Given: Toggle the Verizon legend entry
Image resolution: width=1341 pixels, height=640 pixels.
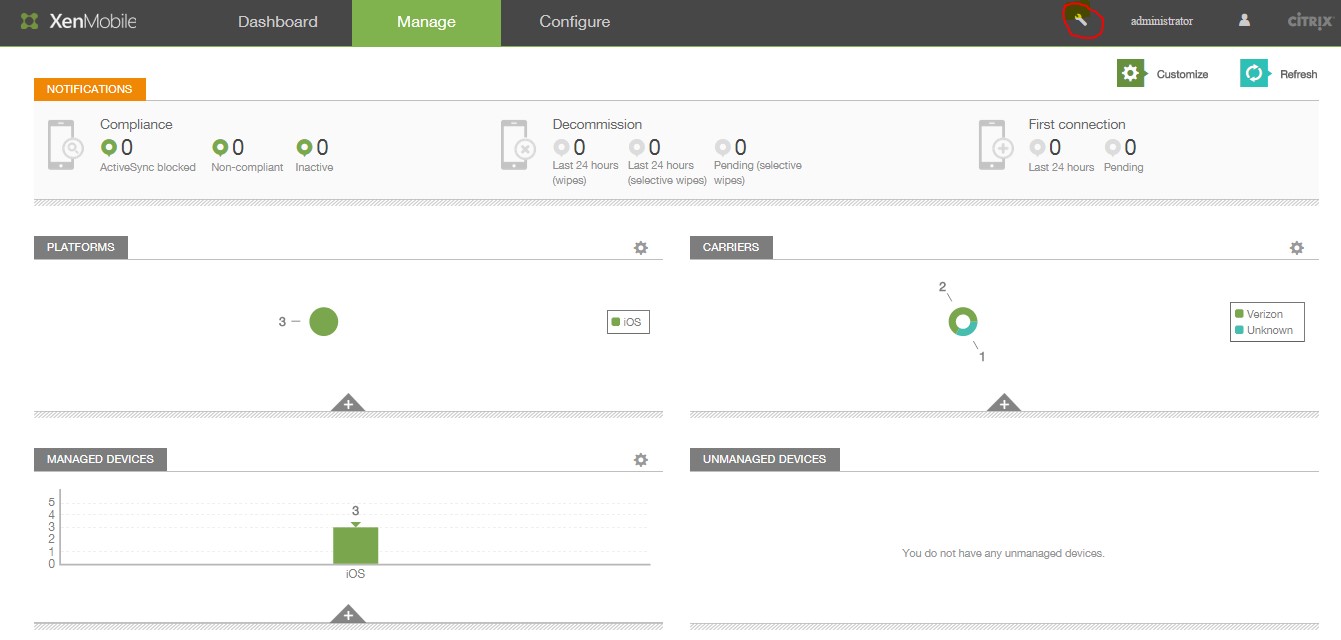Looking at the screenshot, I should point(1264,314).
